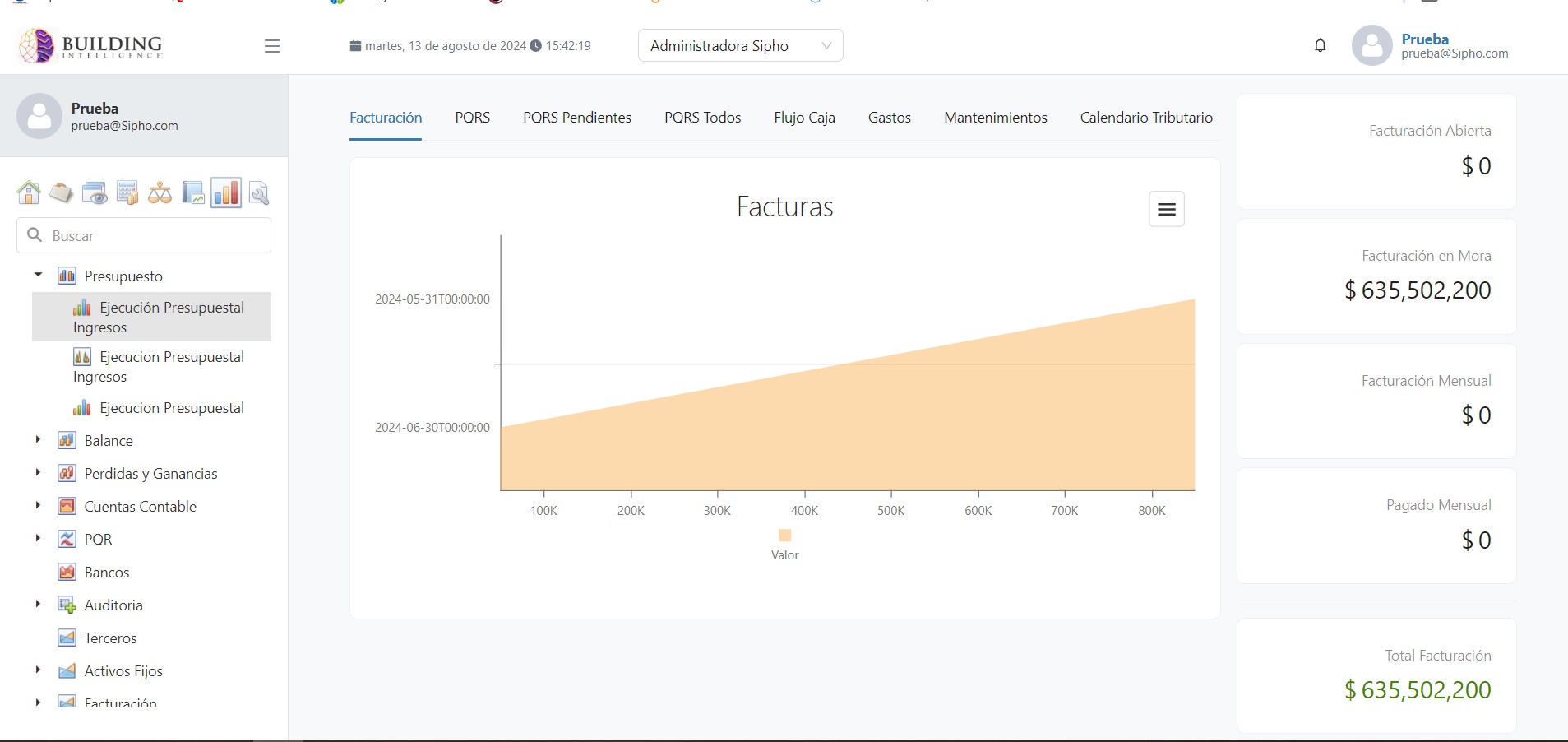1568x742 pixels.
Task: Switch to the Flujo Caja tab
Action: (804, 118)
